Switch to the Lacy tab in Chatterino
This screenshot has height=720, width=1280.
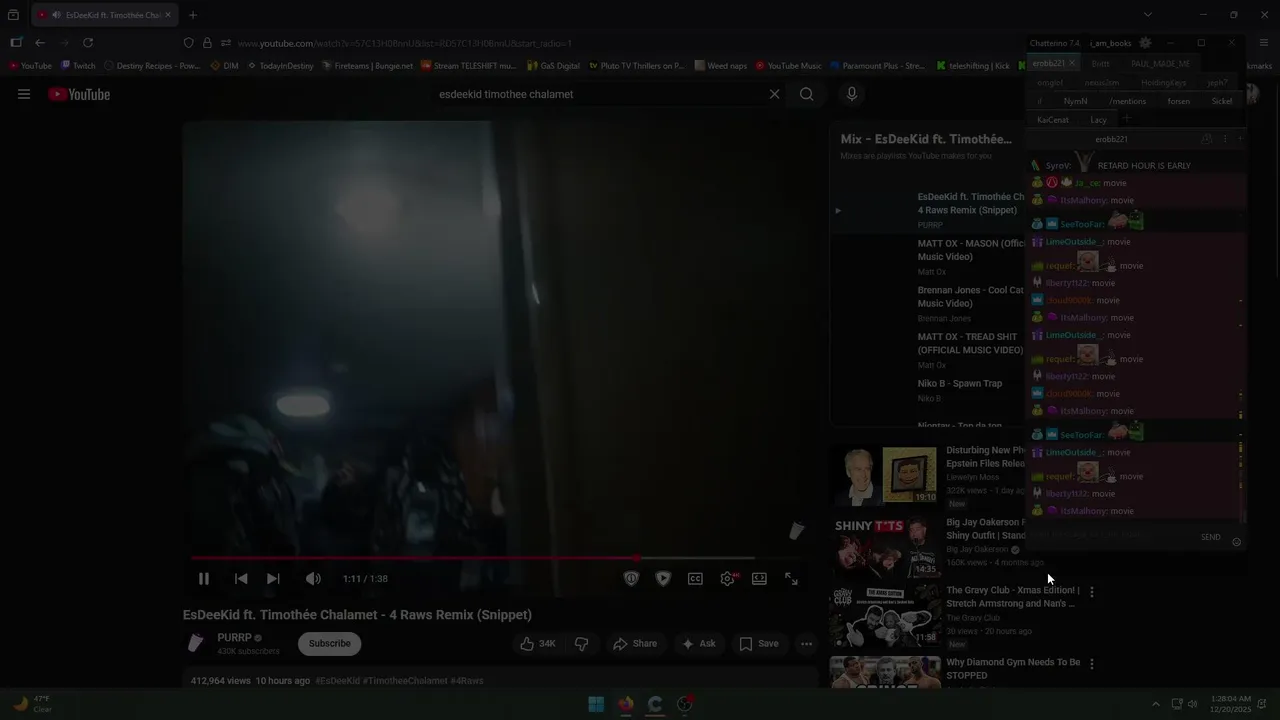pyautogui.click(x=1098, y=120)
